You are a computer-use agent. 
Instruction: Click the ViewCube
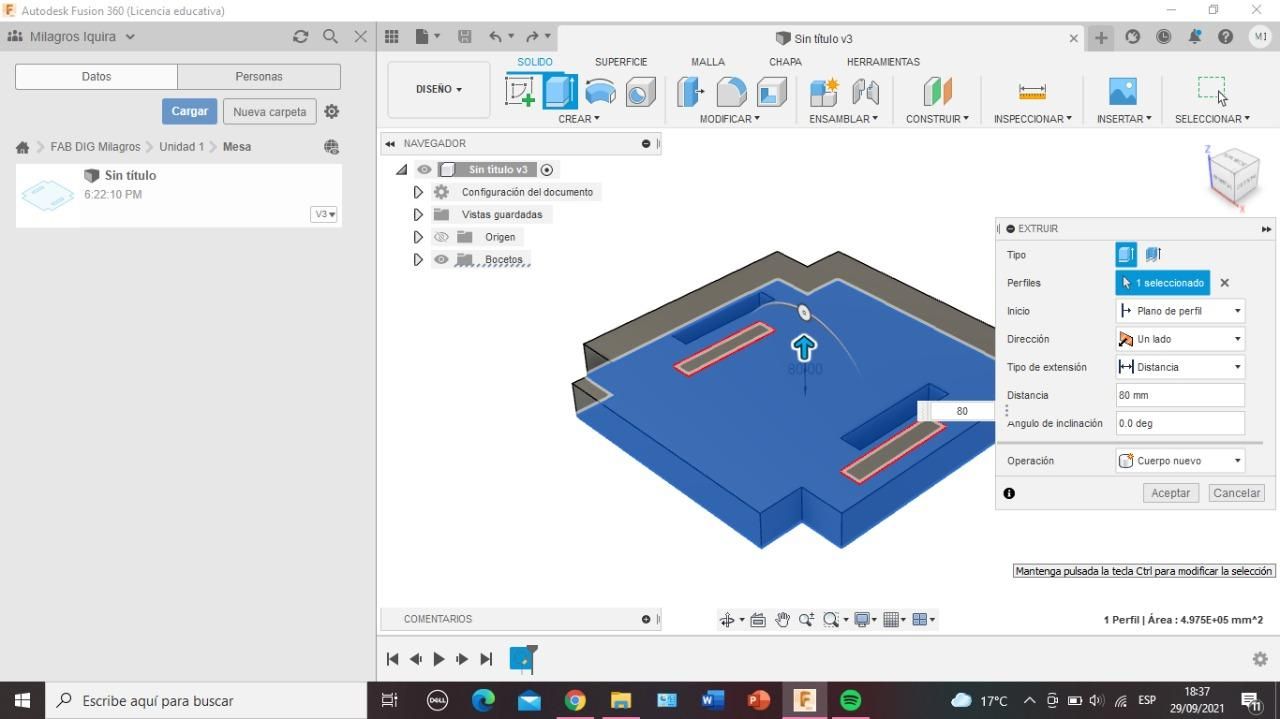pos(1232,176)
